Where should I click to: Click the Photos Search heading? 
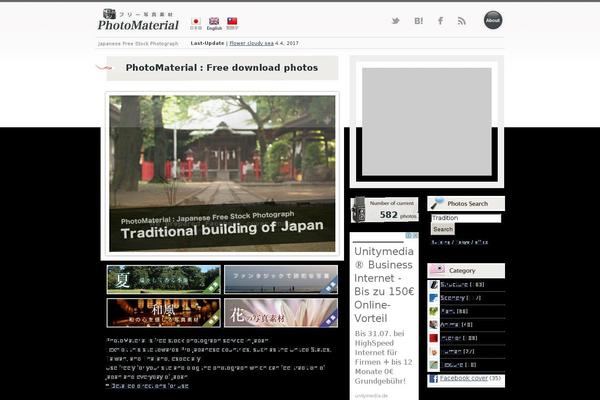tap(468, 204)
